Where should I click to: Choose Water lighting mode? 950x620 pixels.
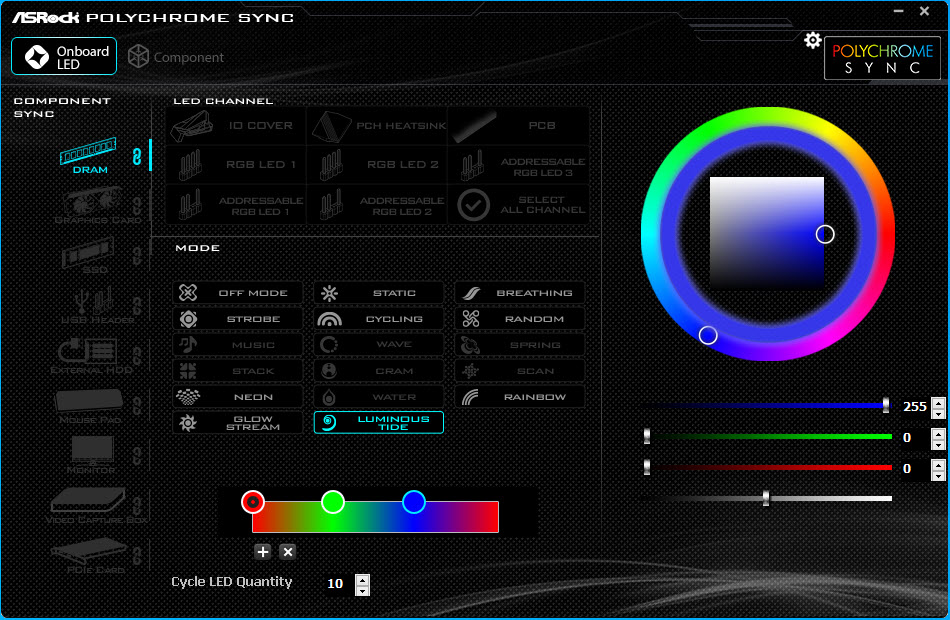pos(379,397)
